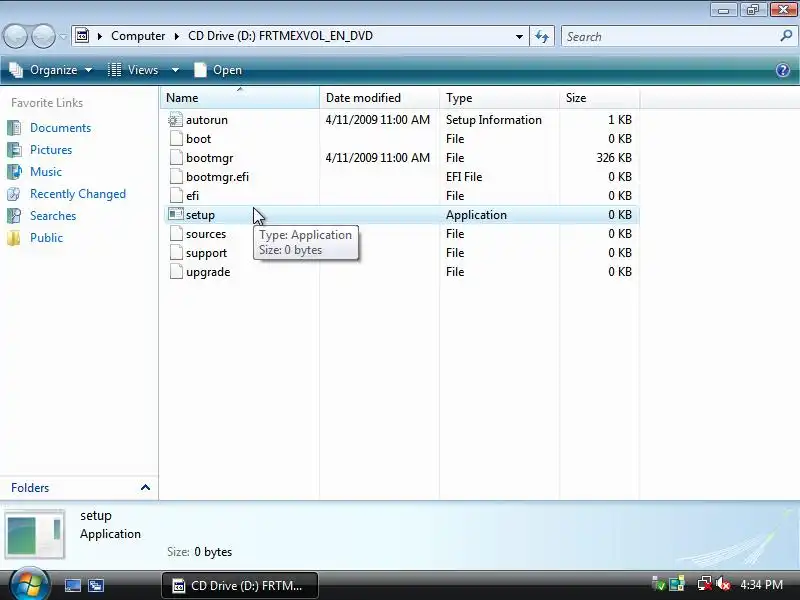Screen dimensions: 800x600
Task: Click the green check security tray icon
Action: pos(659,584)
